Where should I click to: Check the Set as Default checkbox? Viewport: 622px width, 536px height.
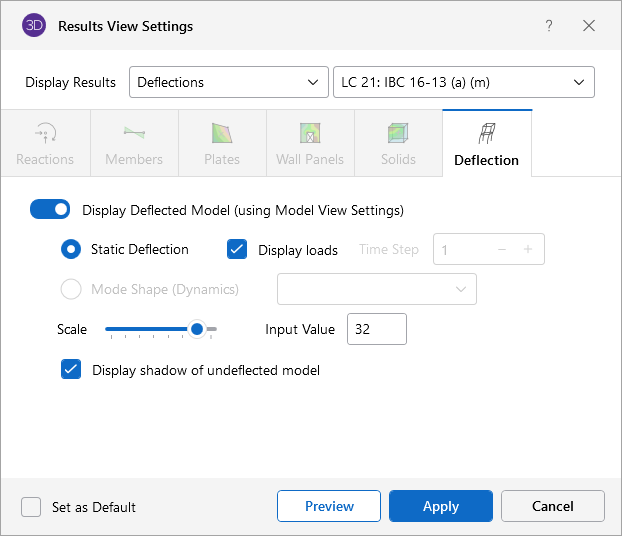pos(31,506)
